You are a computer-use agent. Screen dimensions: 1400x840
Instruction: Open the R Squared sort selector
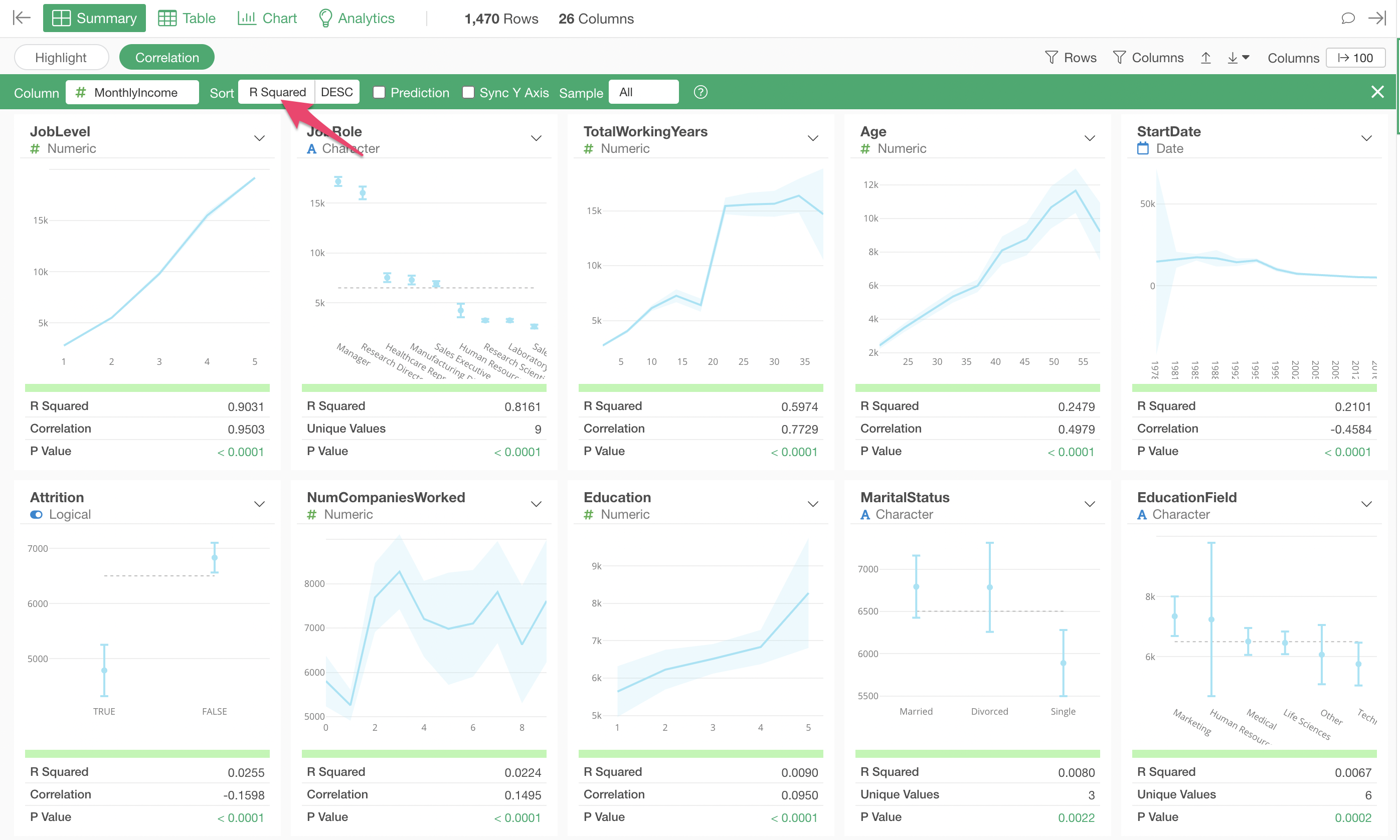pos(277,92)
